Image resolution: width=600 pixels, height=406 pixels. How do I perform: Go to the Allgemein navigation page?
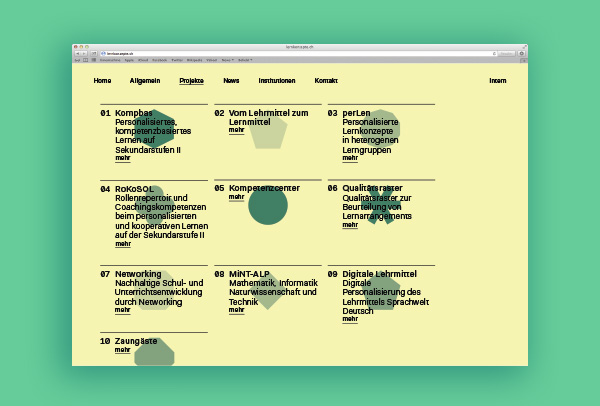point(145,80)
